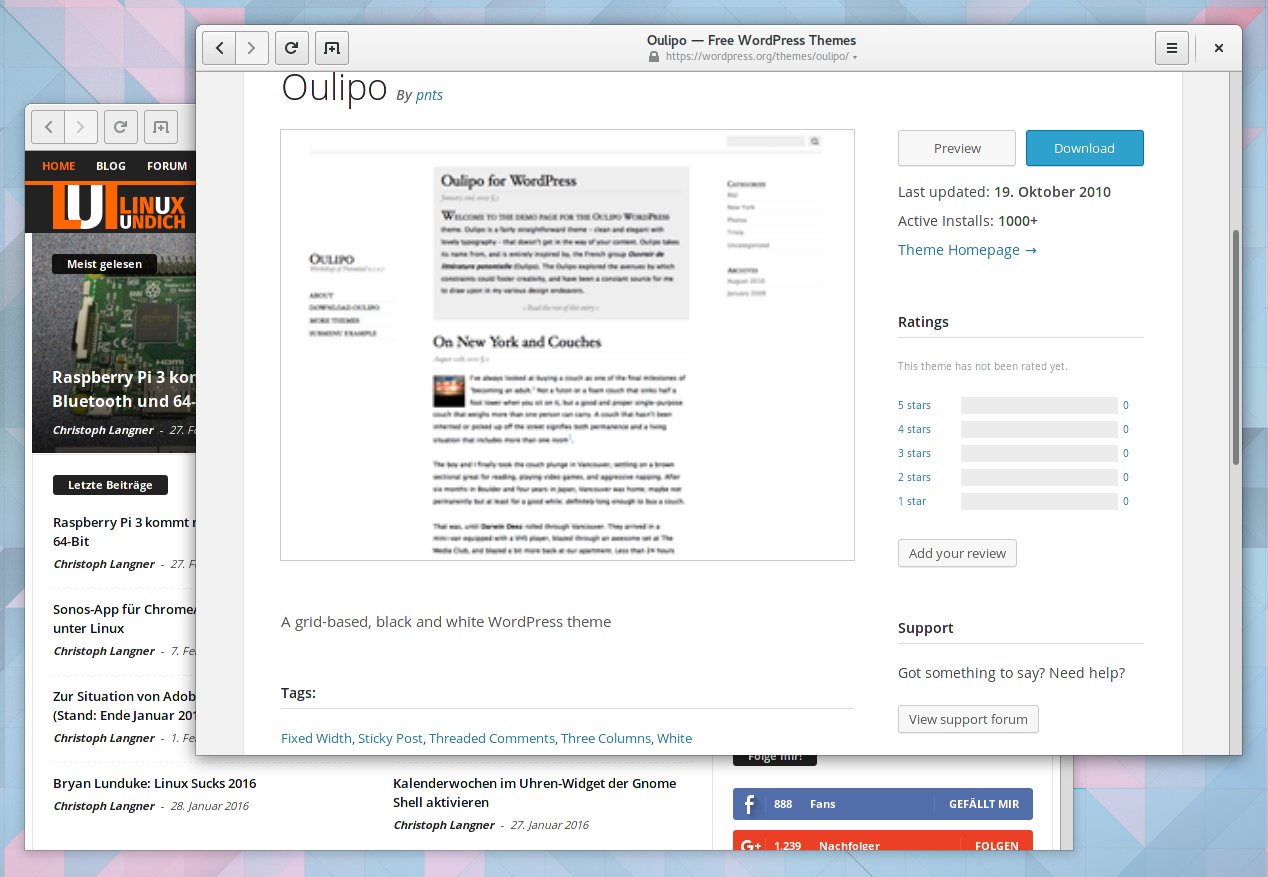Open the Zur Situation von Adobe article
The height and width of the screenshot is (877, 1268).
(125, 706)
